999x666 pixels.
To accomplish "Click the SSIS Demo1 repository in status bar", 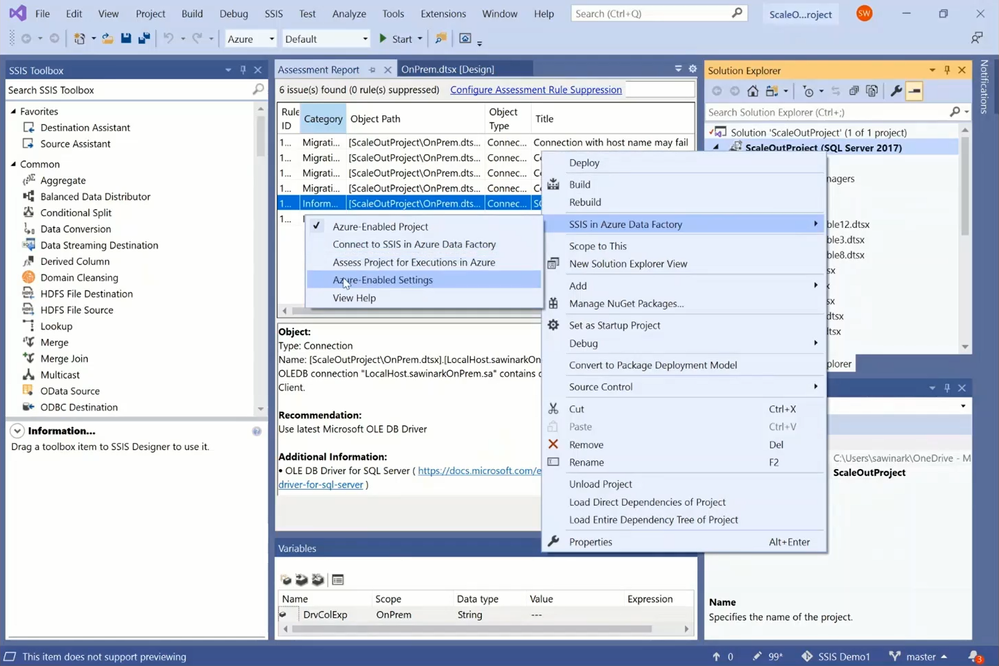I will pyautogui.click(x=835, y=656).
